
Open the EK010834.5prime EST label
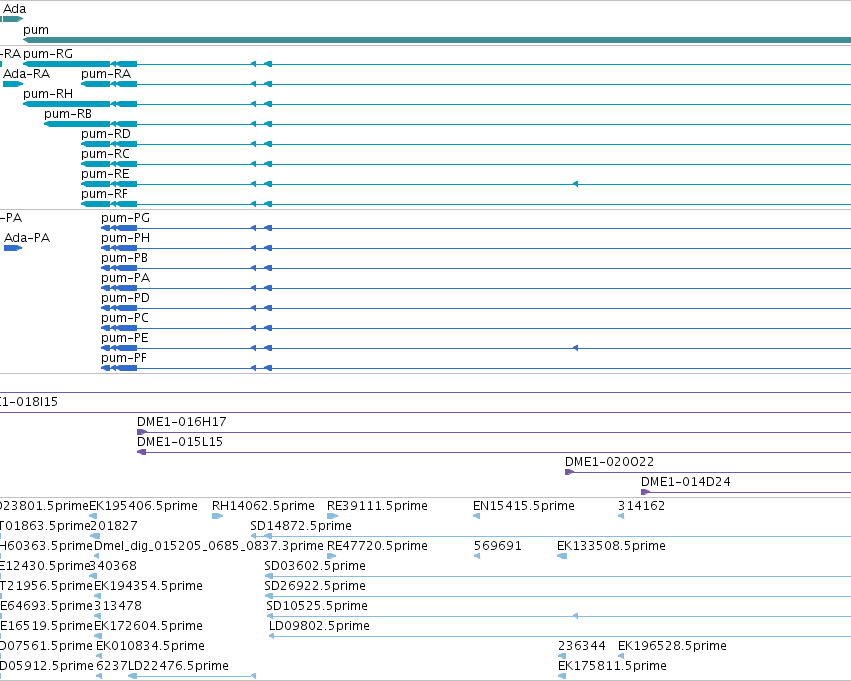150,646
